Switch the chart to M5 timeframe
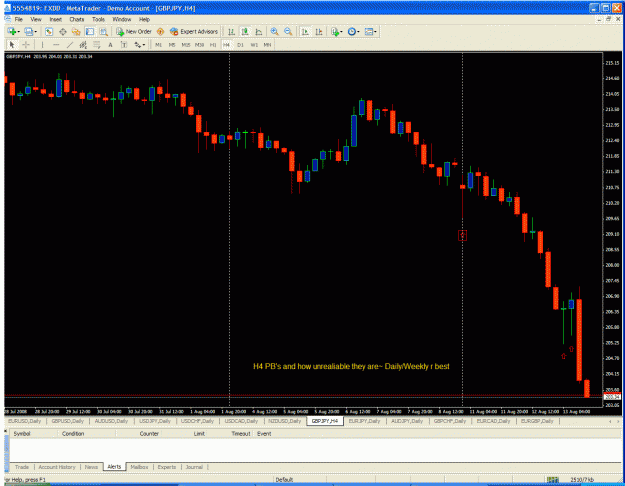The width and height of the screenshot is (625, 486). point(172,45)
